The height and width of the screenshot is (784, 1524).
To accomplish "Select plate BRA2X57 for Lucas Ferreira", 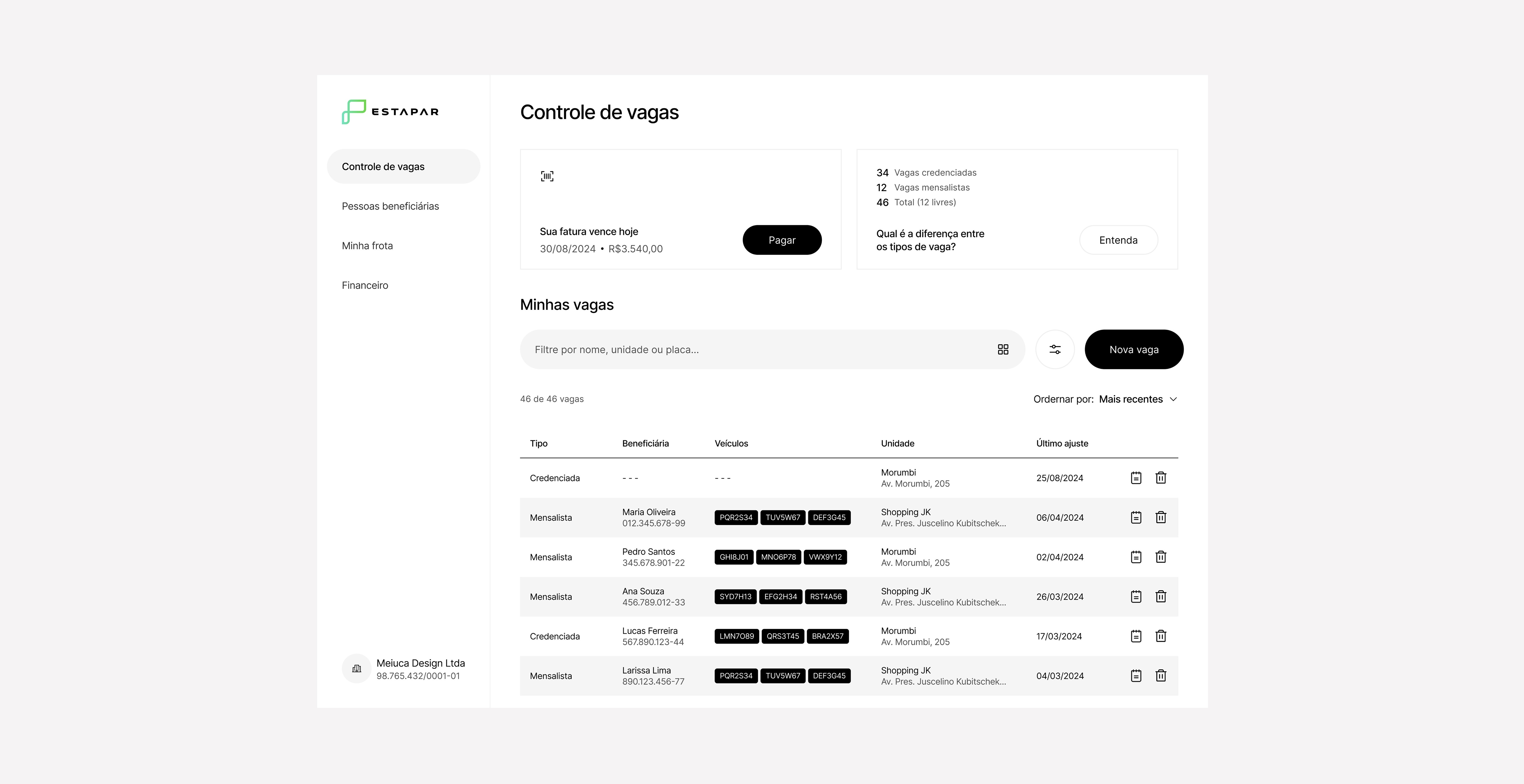I will click(828, 636).
